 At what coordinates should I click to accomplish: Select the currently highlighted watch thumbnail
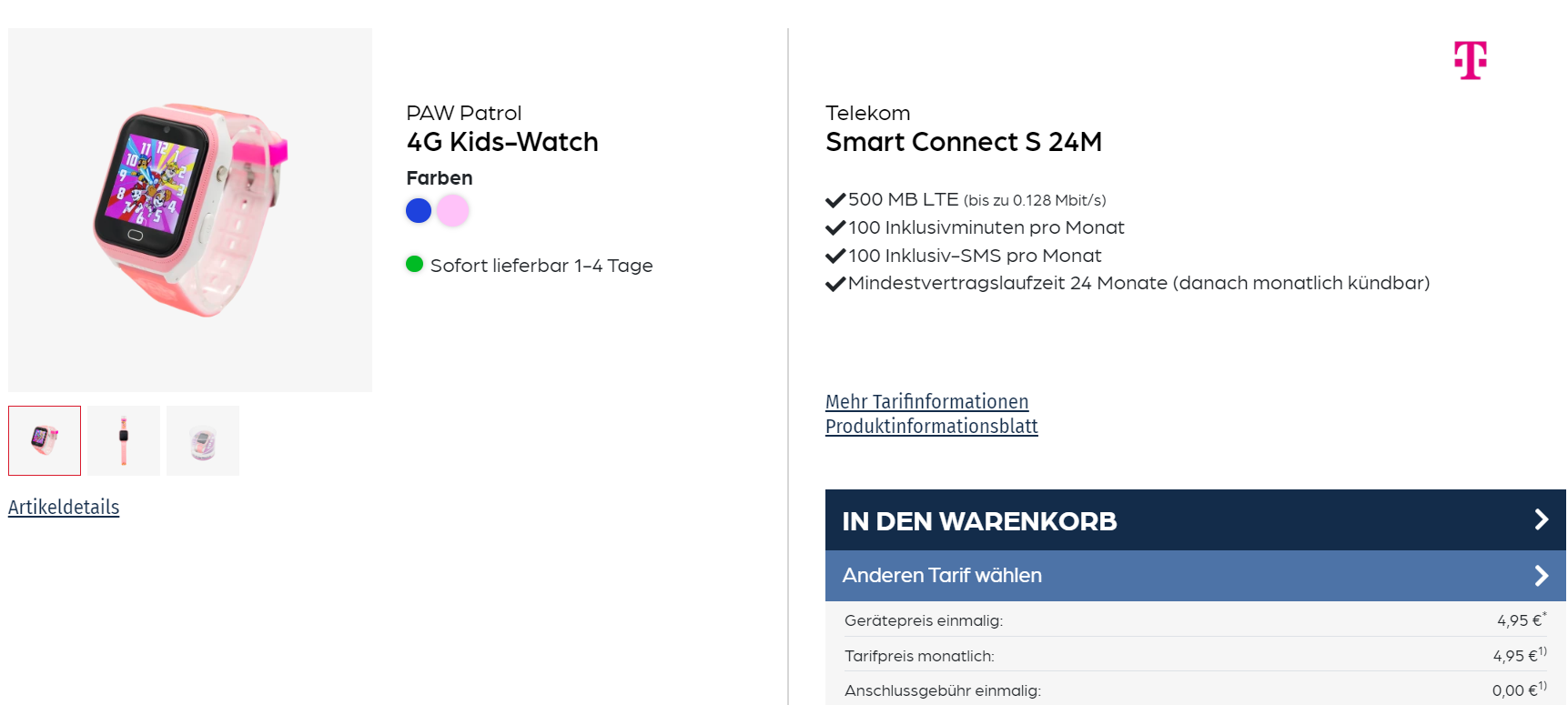pos(44,440)
